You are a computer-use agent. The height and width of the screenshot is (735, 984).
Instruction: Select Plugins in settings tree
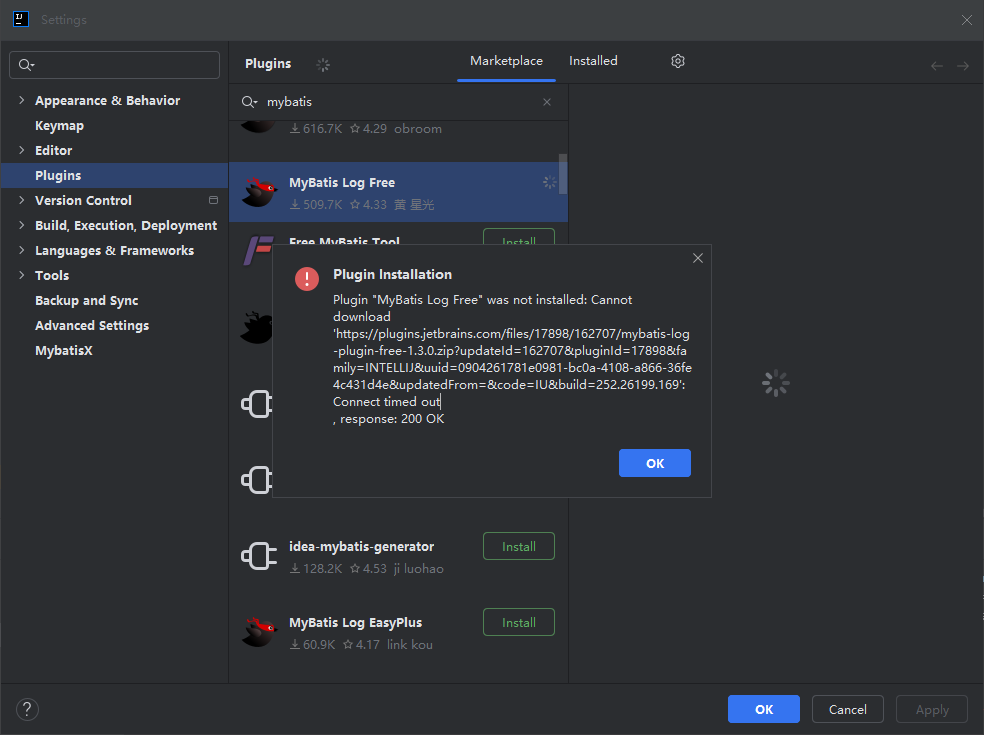pyautogui.click(x=114, y=175)
